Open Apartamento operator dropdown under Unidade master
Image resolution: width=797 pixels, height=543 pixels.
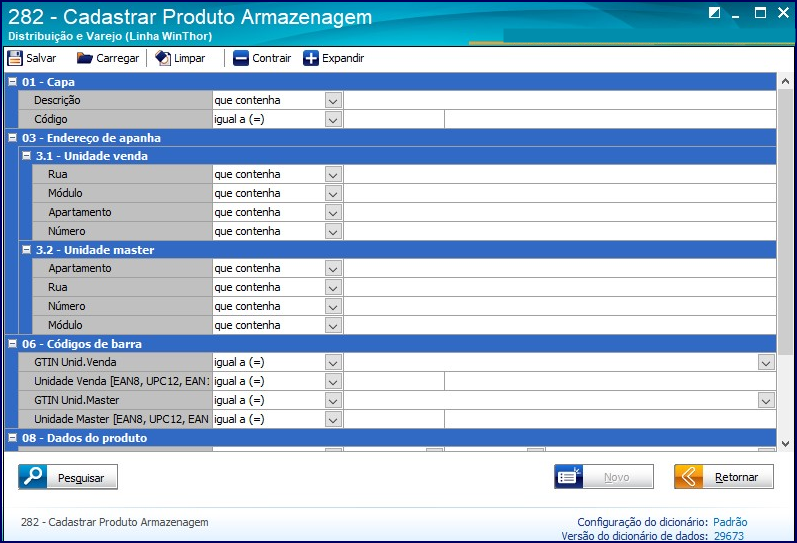(333, 268)
